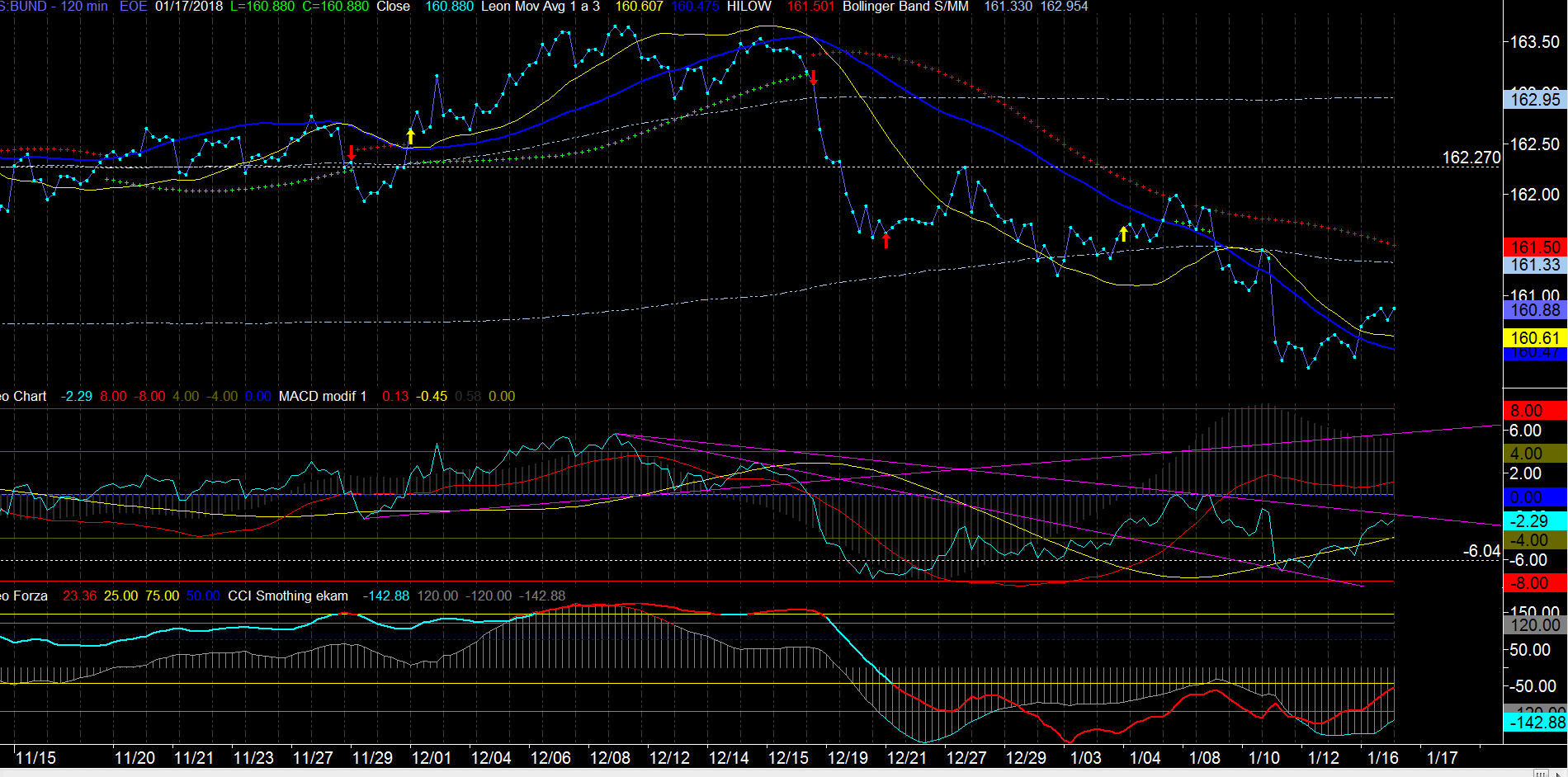Click the red 161.501 HILOW value
This screenshot has width=1568, height=777.
click(x=810, y=7)
